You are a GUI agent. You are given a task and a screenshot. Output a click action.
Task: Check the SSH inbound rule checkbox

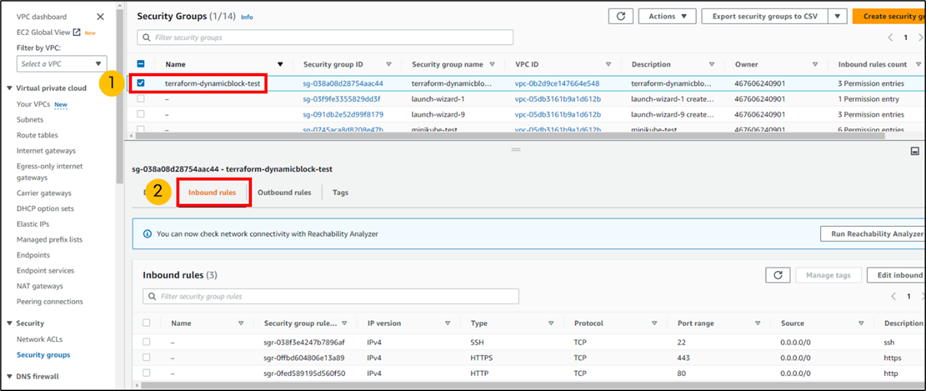146,342
